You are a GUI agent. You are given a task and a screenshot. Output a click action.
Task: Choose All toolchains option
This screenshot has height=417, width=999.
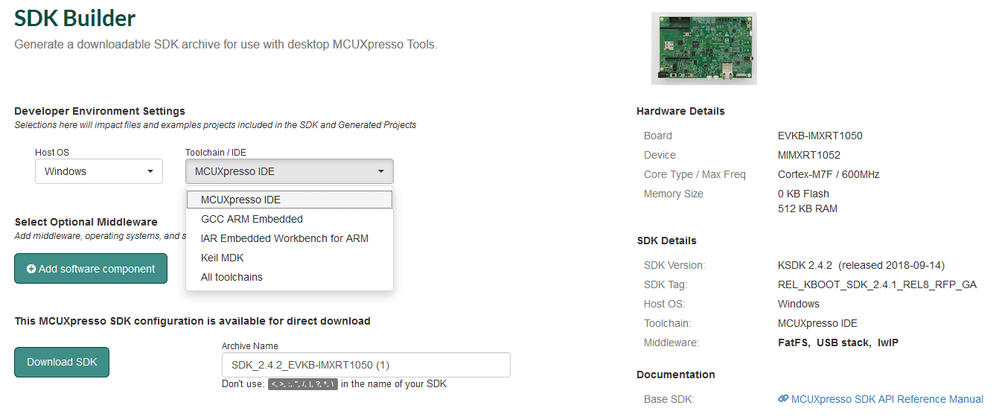(x=289, y=277)
